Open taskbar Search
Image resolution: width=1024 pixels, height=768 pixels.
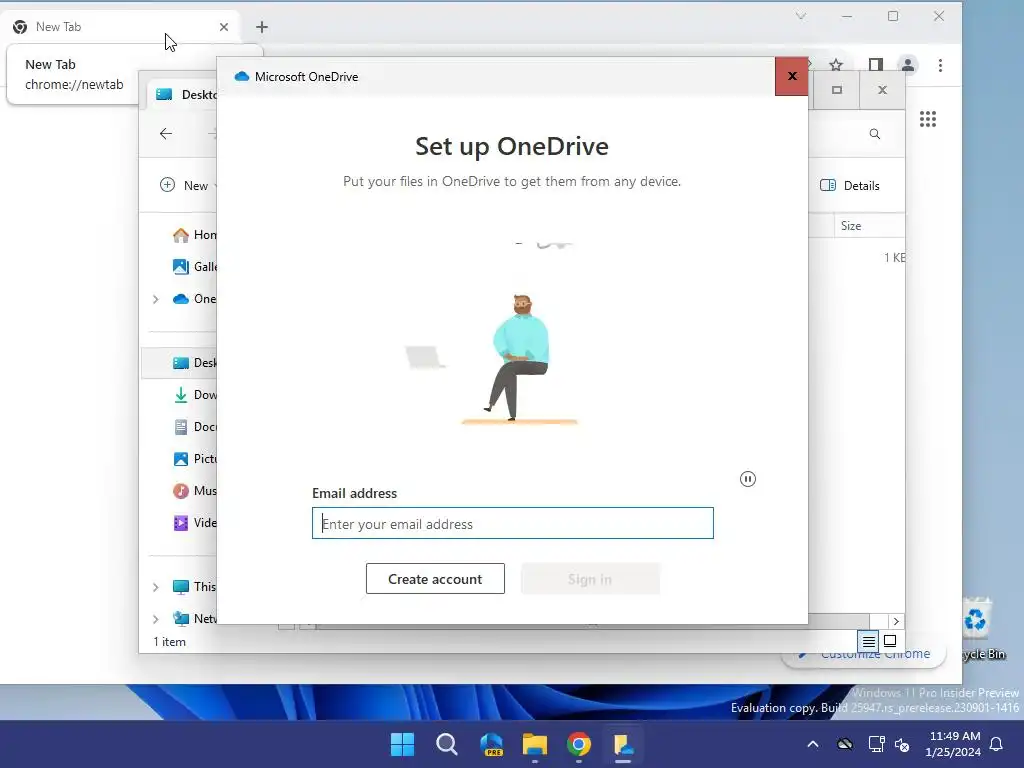coord(447,744)
